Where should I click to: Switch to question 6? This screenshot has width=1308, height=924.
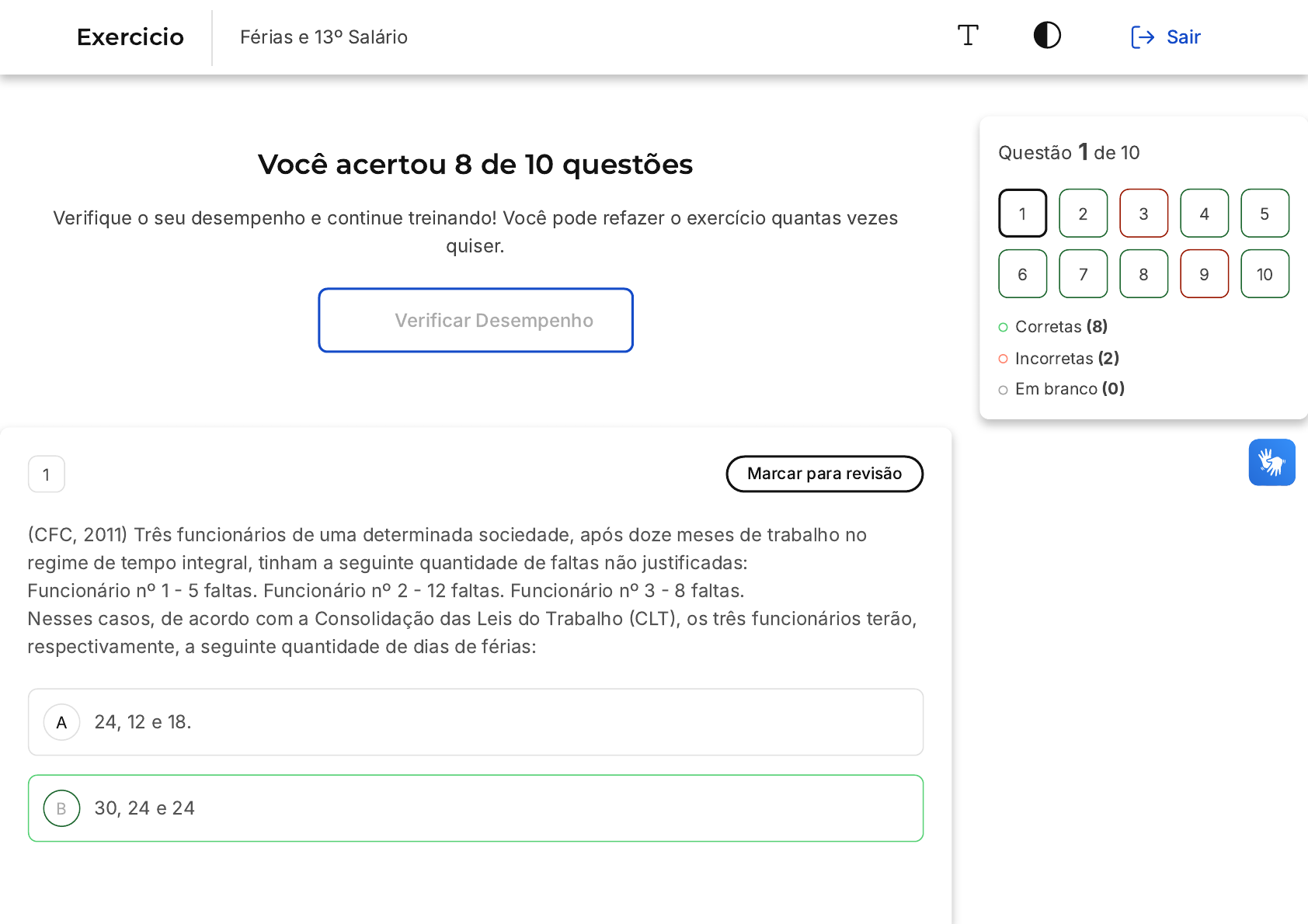click(x=1022, y=274)
